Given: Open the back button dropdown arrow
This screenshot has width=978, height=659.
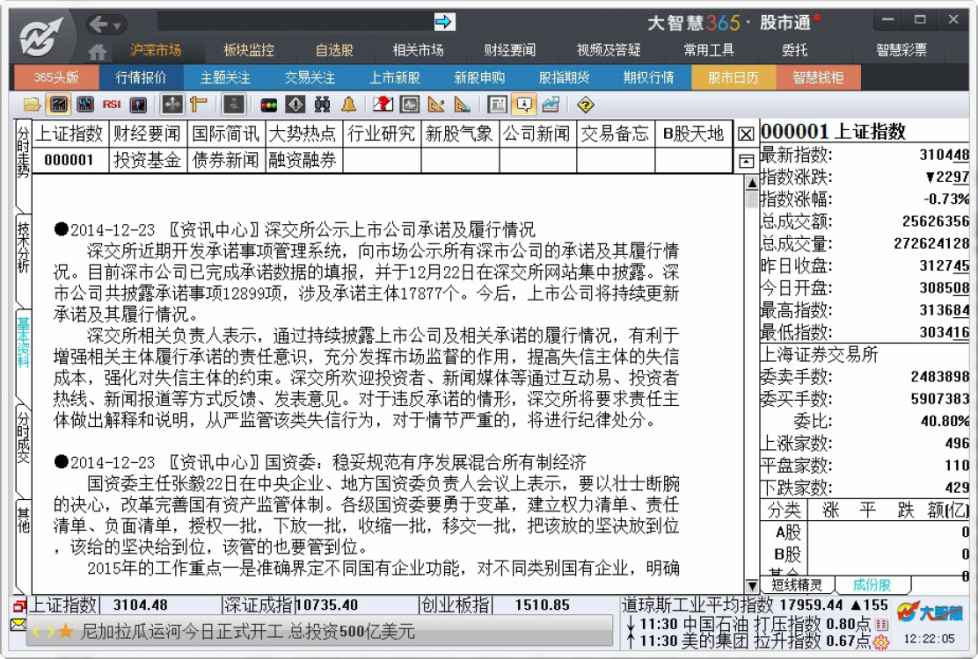Looking at the screenshot, I should click(117, 26).
